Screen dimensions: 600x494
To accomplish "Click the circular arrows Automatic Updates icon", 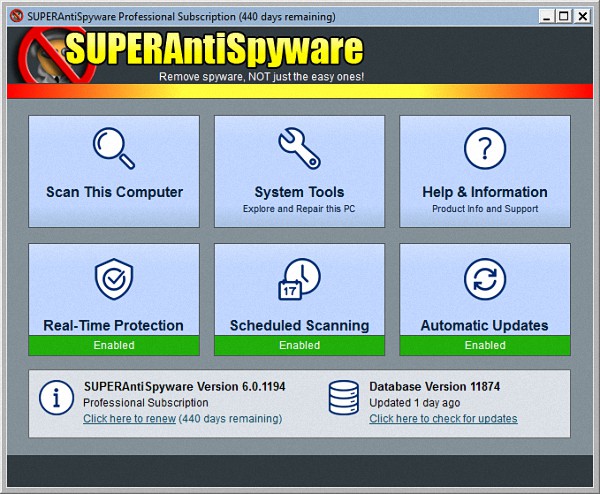I will [x=485, y=279].
